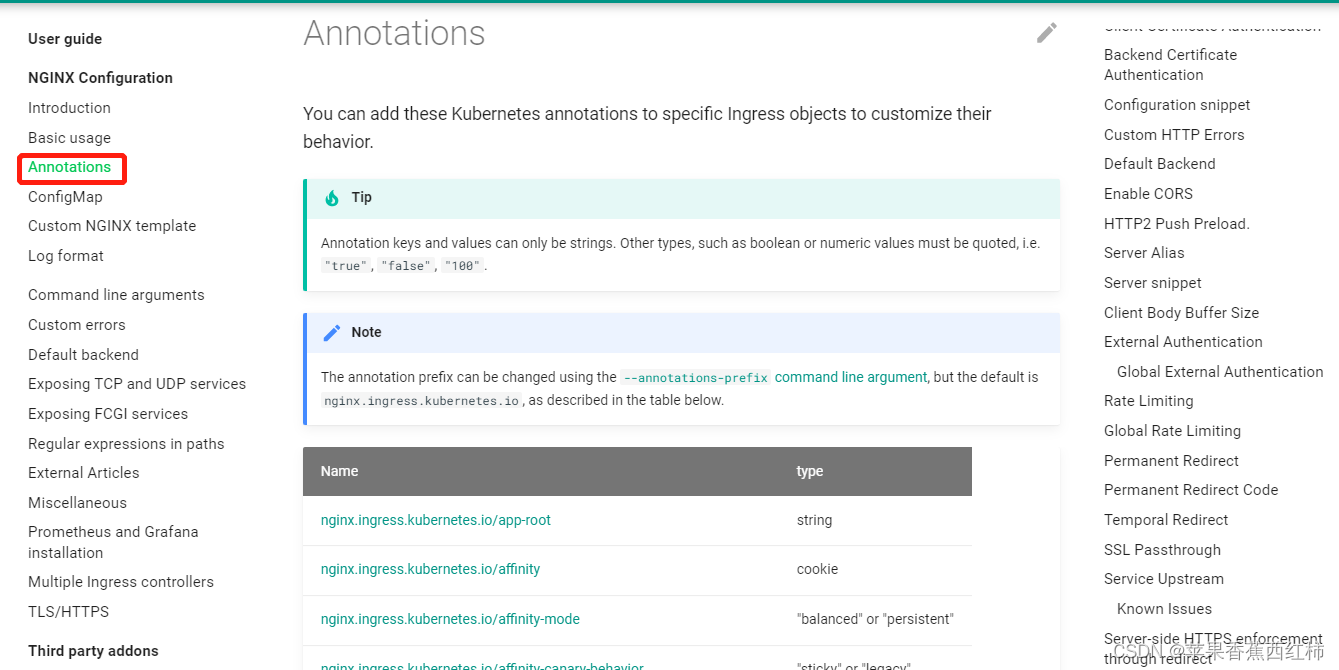
Task: Open the nginx.ingress.kubernetes.io/affinity annotation link
Action: coord(430,569)
